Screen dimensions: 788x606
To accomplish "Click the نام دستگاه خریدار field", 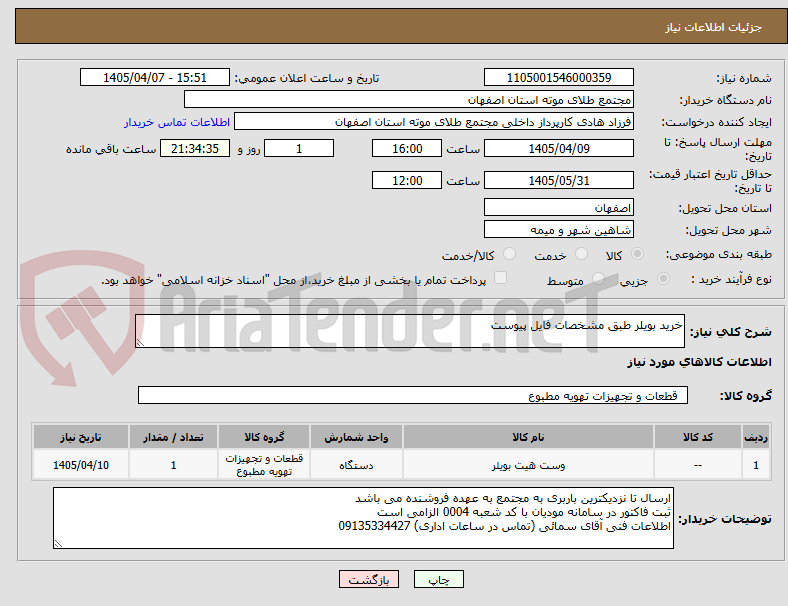I will point(409,99).
